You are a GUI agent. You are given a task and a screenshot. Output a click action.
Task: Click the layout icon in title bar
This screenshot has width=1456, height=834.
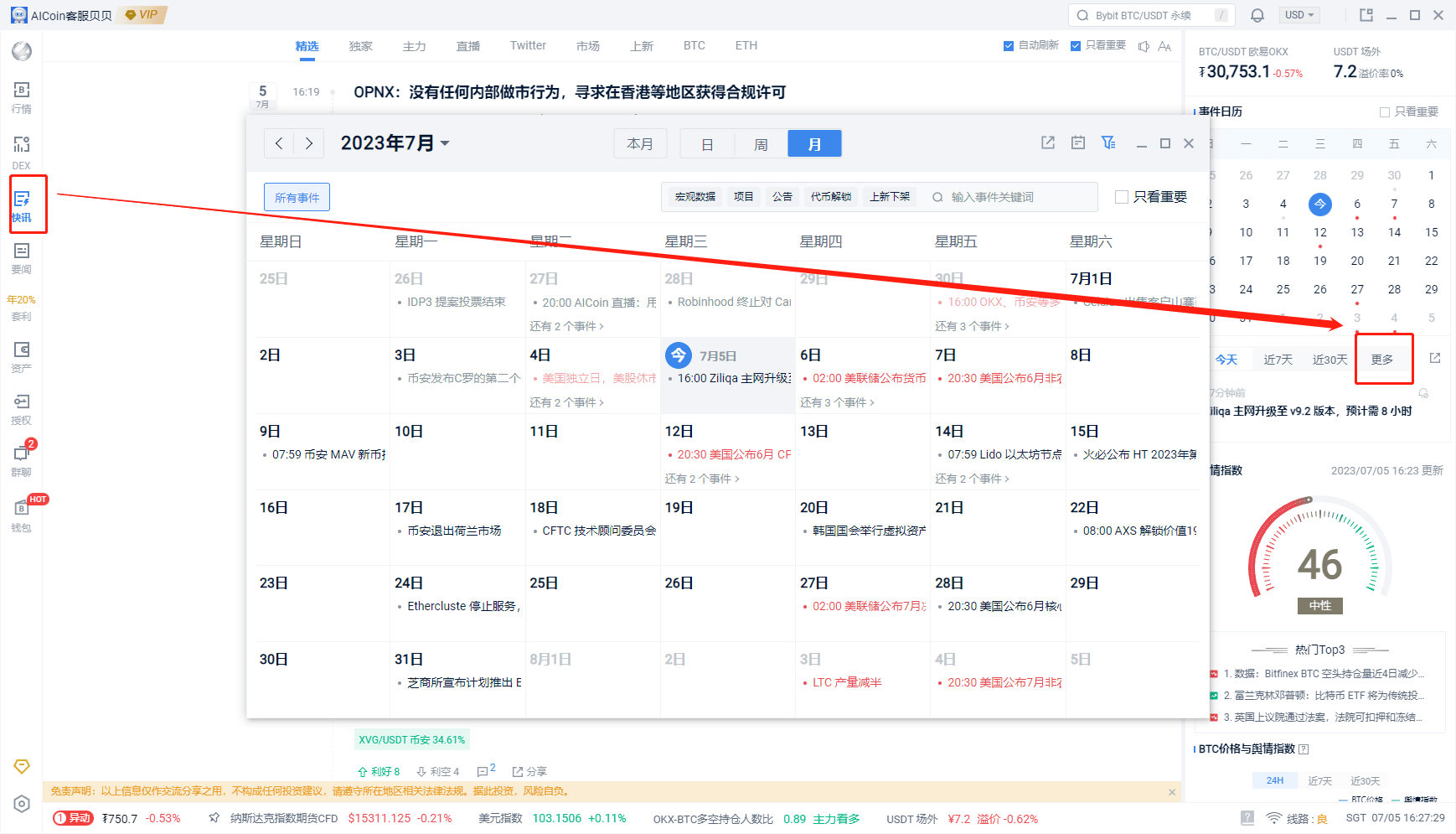tap(1366, 15)
